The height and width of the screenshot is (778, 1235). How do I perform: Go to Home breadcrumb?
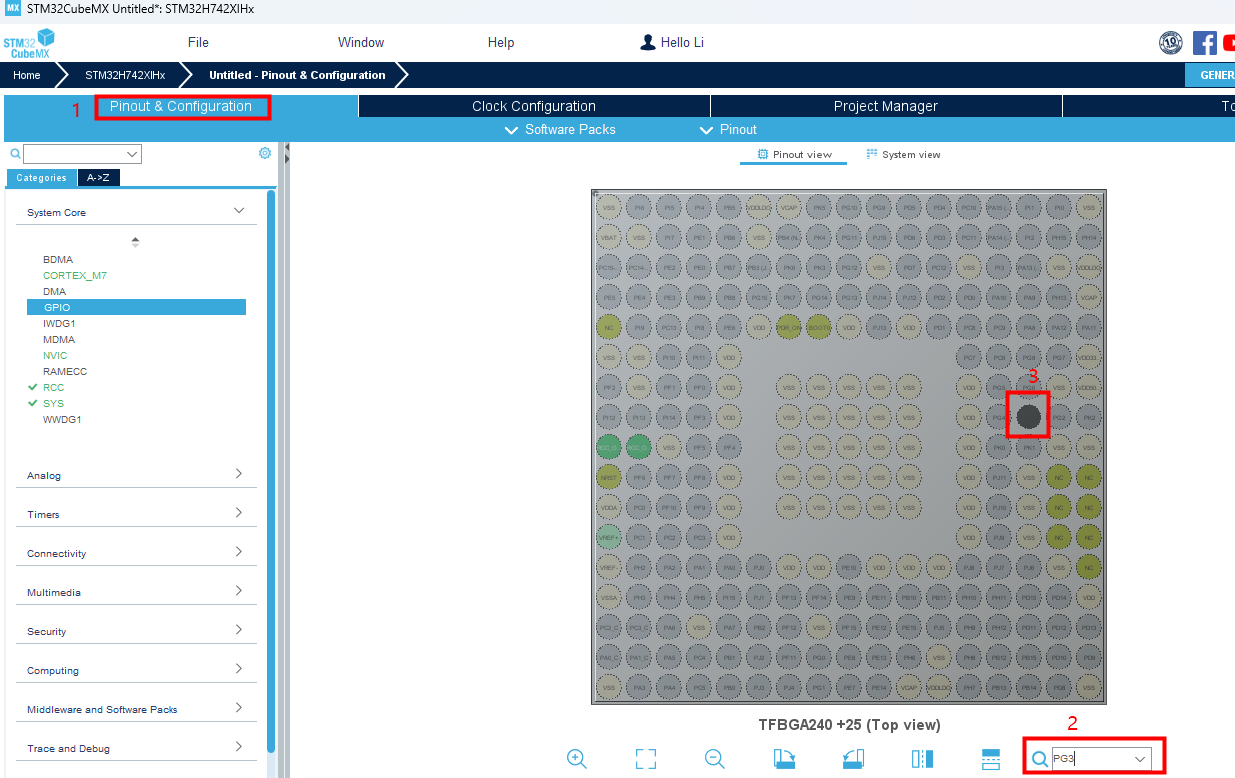[x=27, y=75]
